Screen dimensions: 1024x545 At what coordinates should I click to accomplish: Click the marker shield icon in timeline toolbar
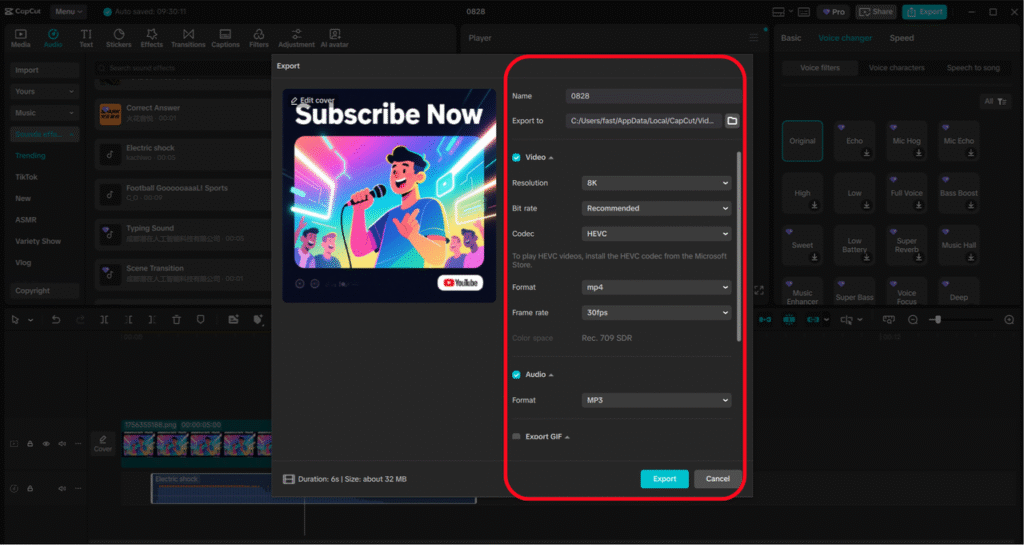[x=200, y=320]
